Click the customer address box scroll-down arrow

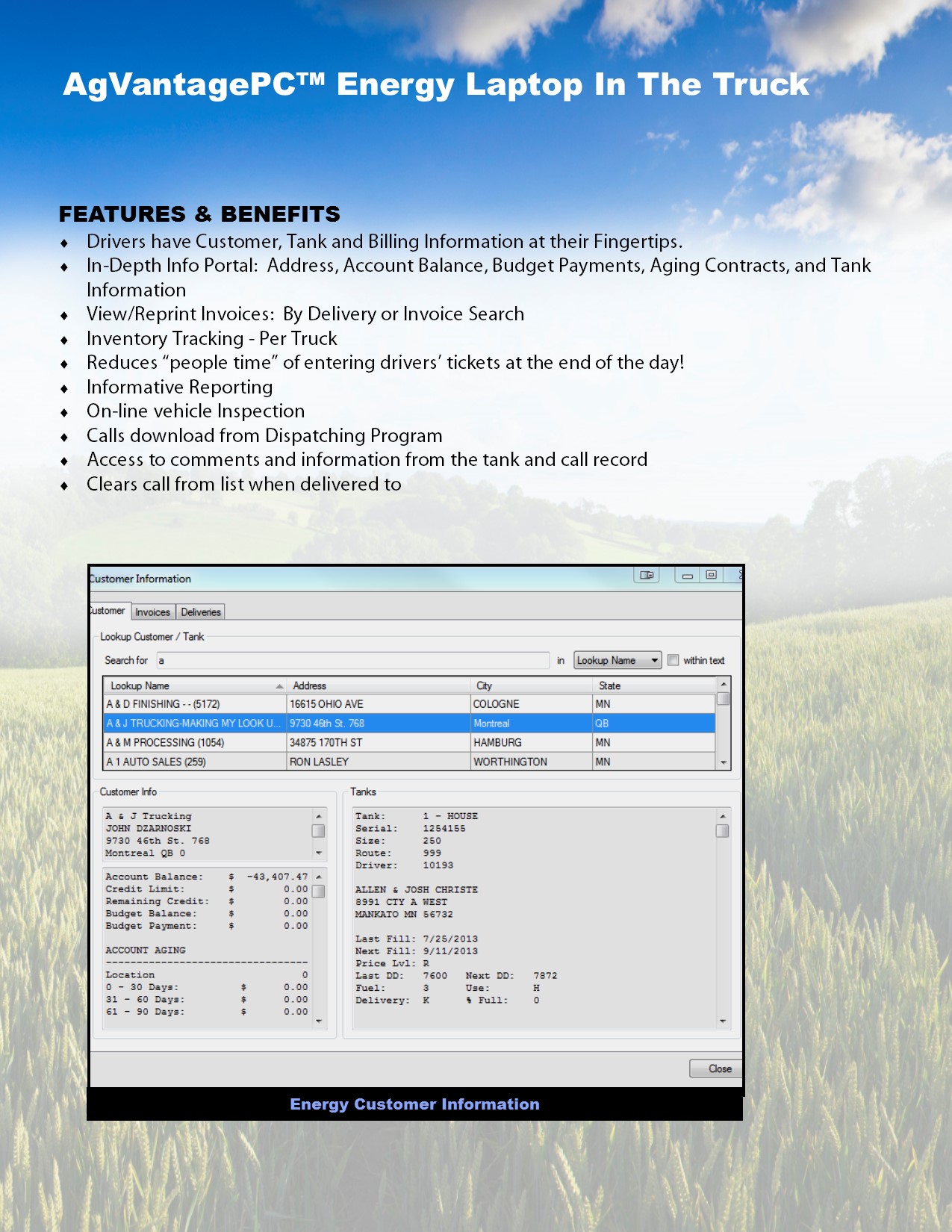pos(319,853)
